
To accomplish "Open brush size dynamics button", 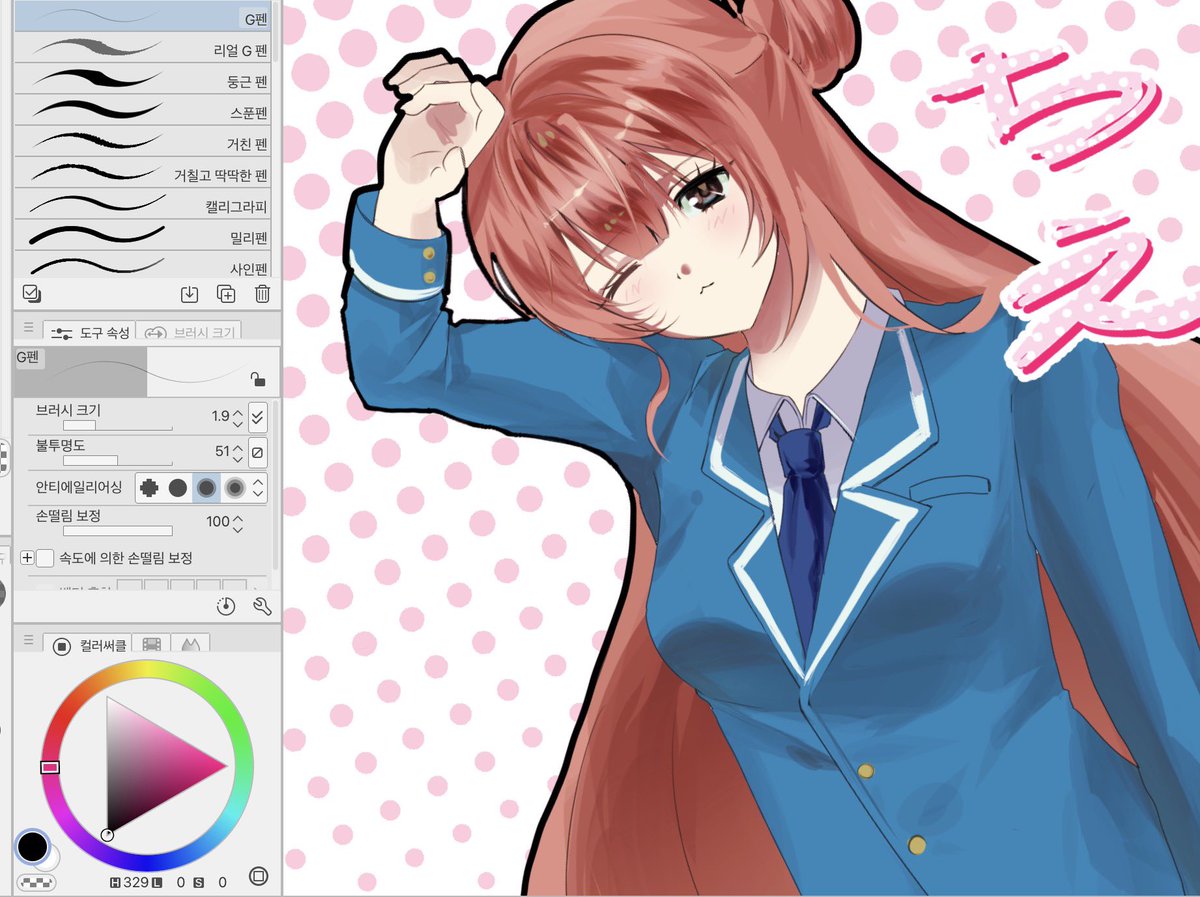I will click(x=257, y=417).
